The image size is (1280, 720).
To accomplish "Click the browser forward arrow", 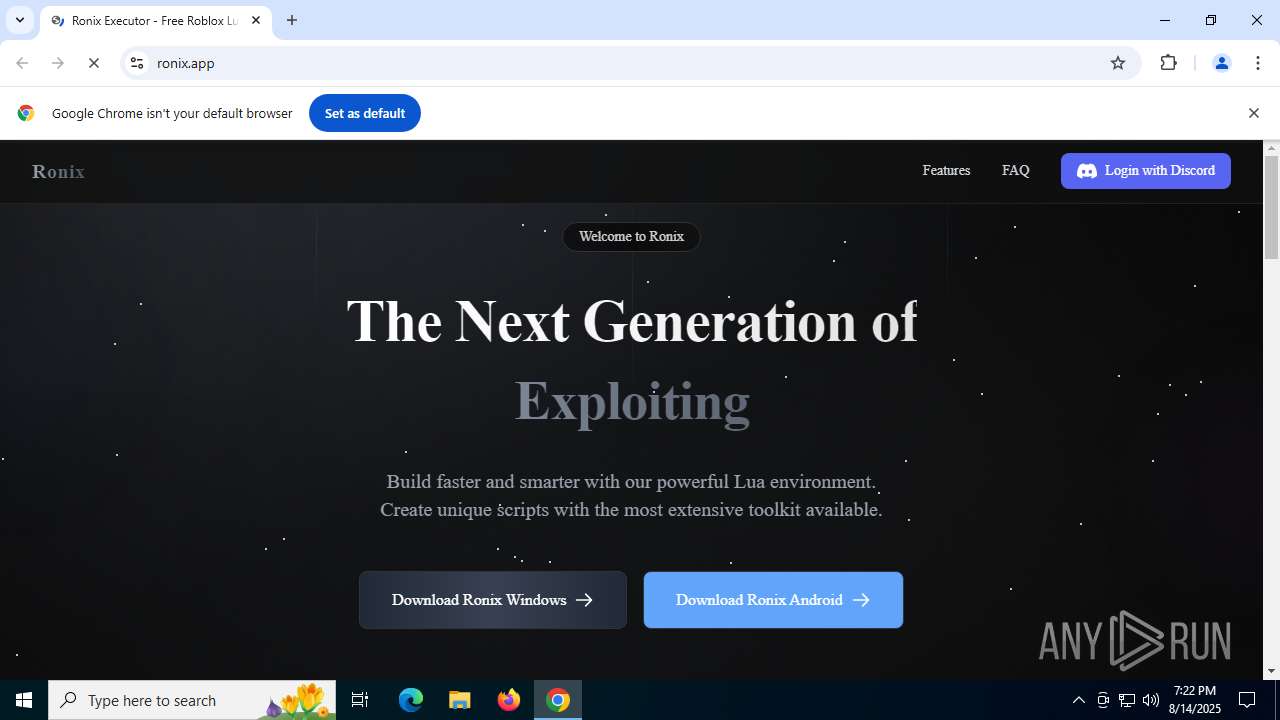I will pos(58,63).
